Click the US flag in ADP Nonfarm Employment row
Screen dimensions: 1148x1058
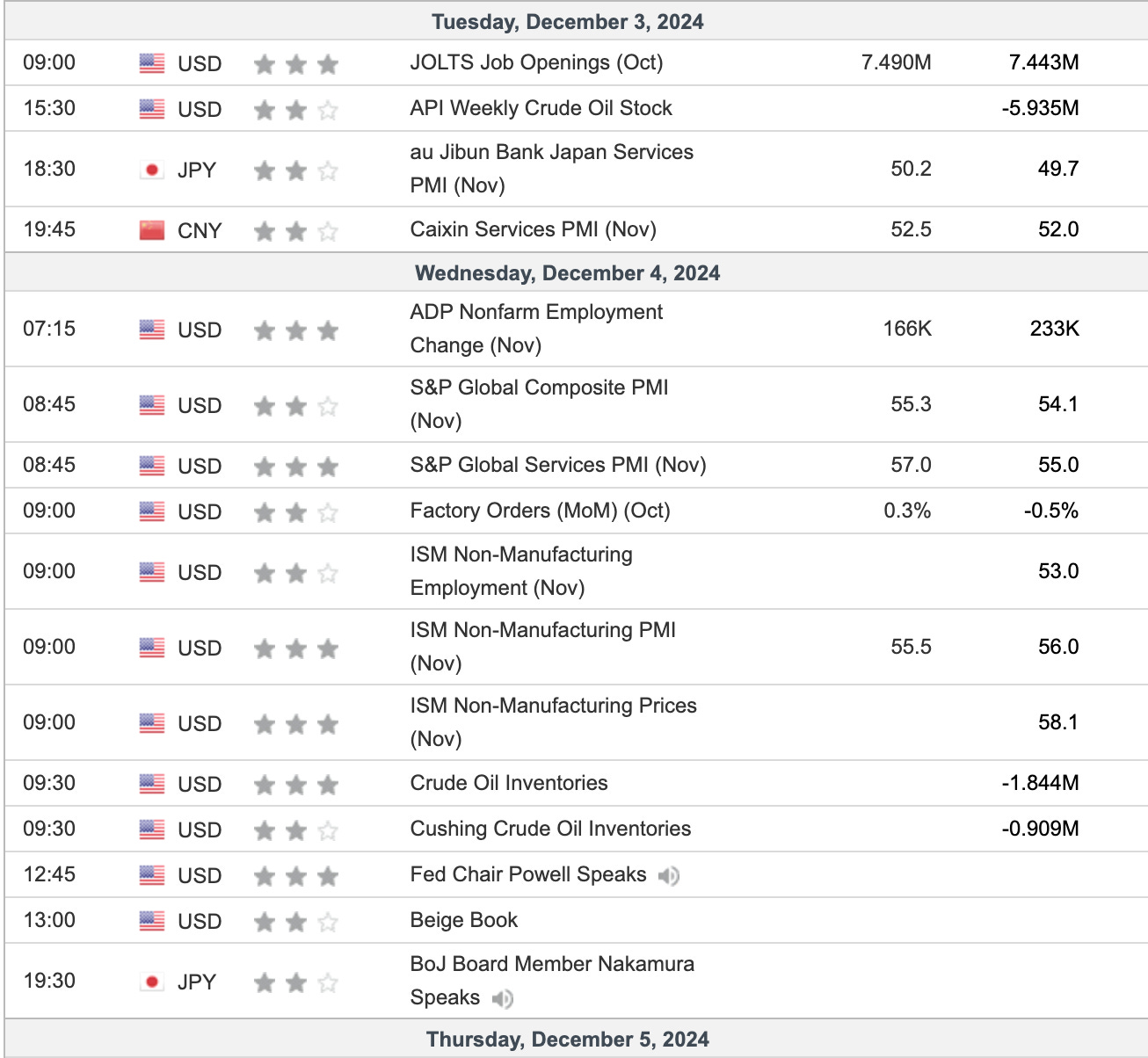152,330
